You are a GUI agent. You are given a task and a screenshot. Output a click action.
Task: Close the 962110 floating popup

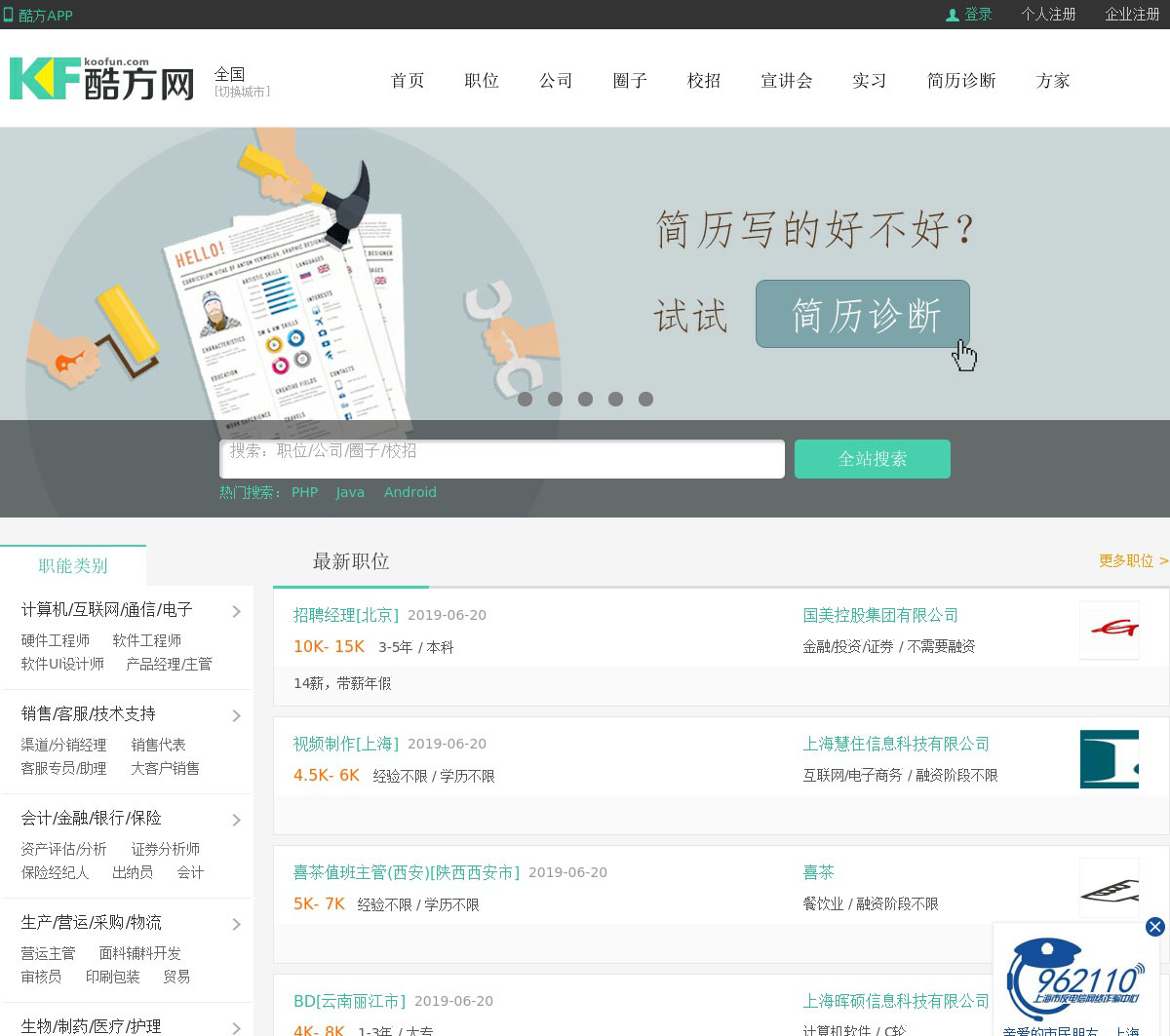coord(1154,927)
